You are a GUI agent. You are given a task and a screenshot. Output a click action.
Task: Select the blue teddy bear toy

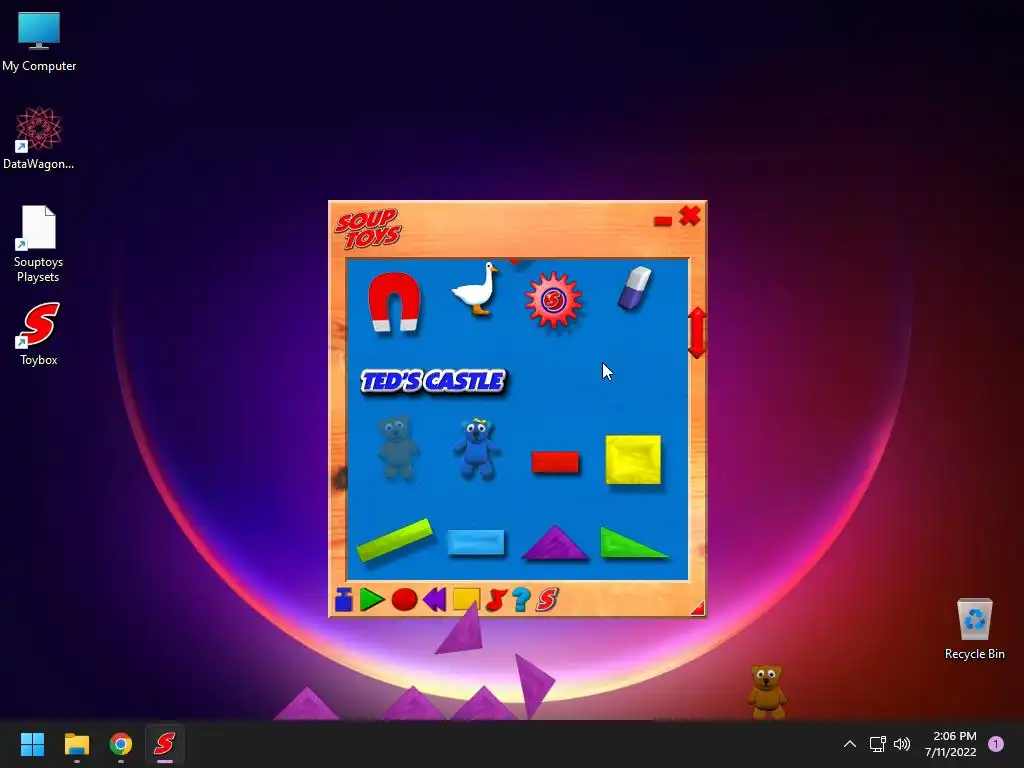tap(476, 449)
